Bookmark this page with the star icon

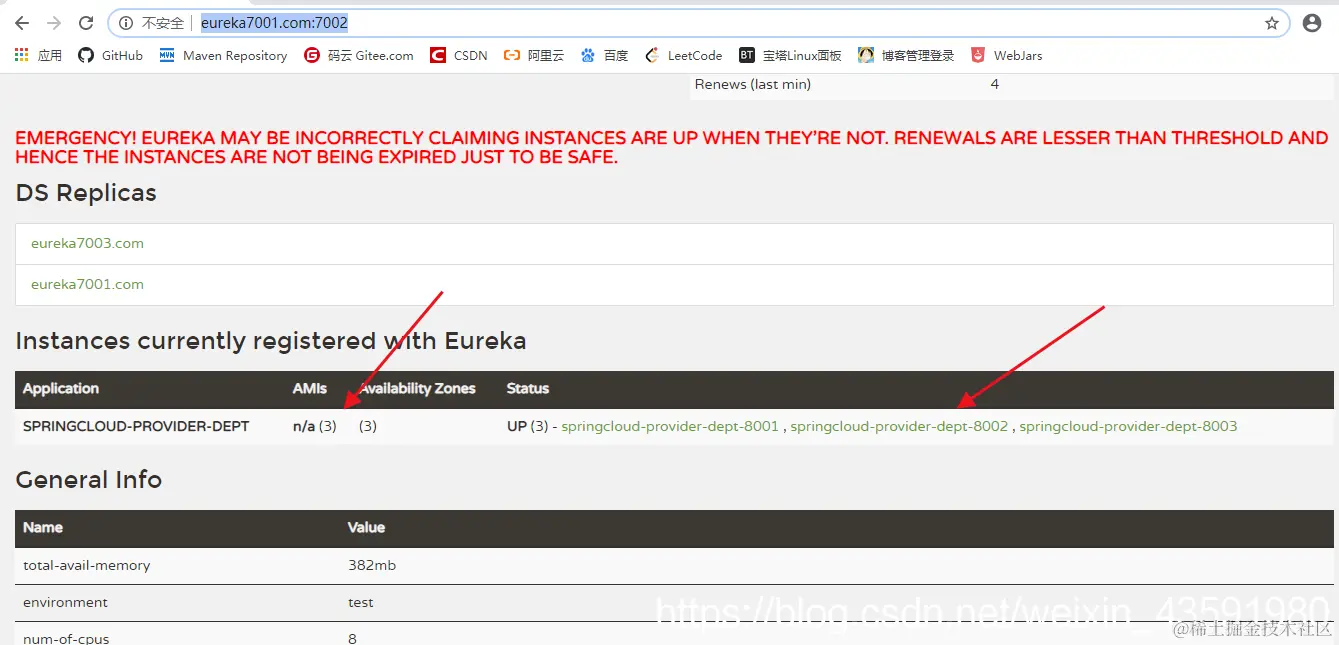pyautogui.click(x=1272, y=23)
